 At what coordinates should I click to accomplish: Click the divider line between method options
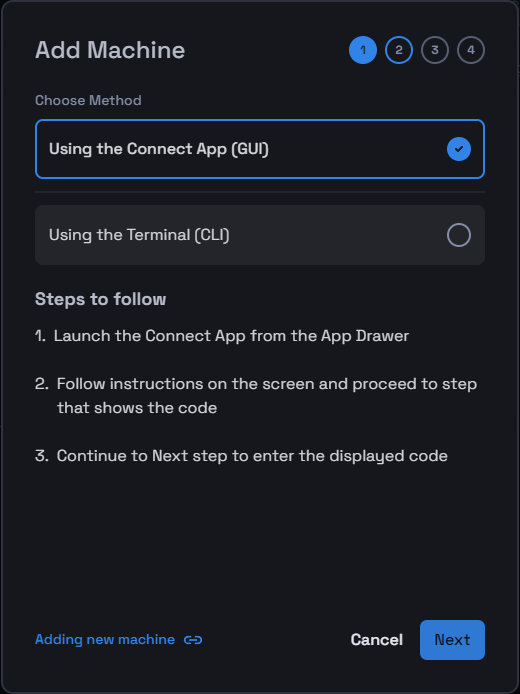click(260, 192)
